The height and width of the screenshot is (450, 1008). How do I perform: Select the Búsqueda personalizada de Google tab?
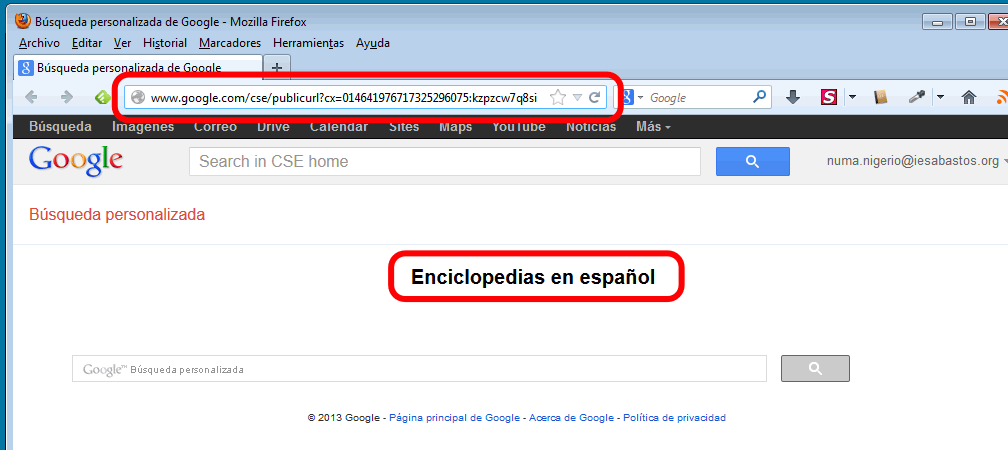pyautogui.click(x=138, y=68)
